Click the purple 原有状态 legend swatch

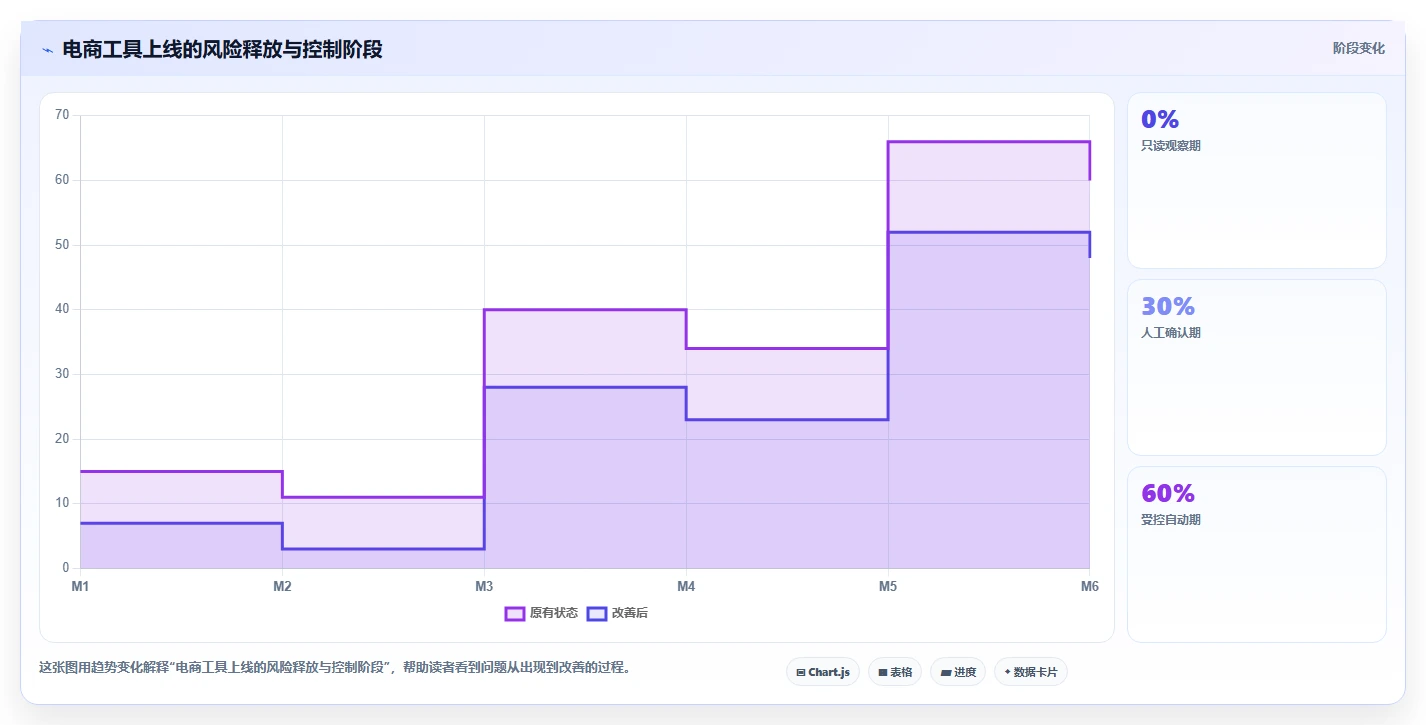[x=515, y=613]
